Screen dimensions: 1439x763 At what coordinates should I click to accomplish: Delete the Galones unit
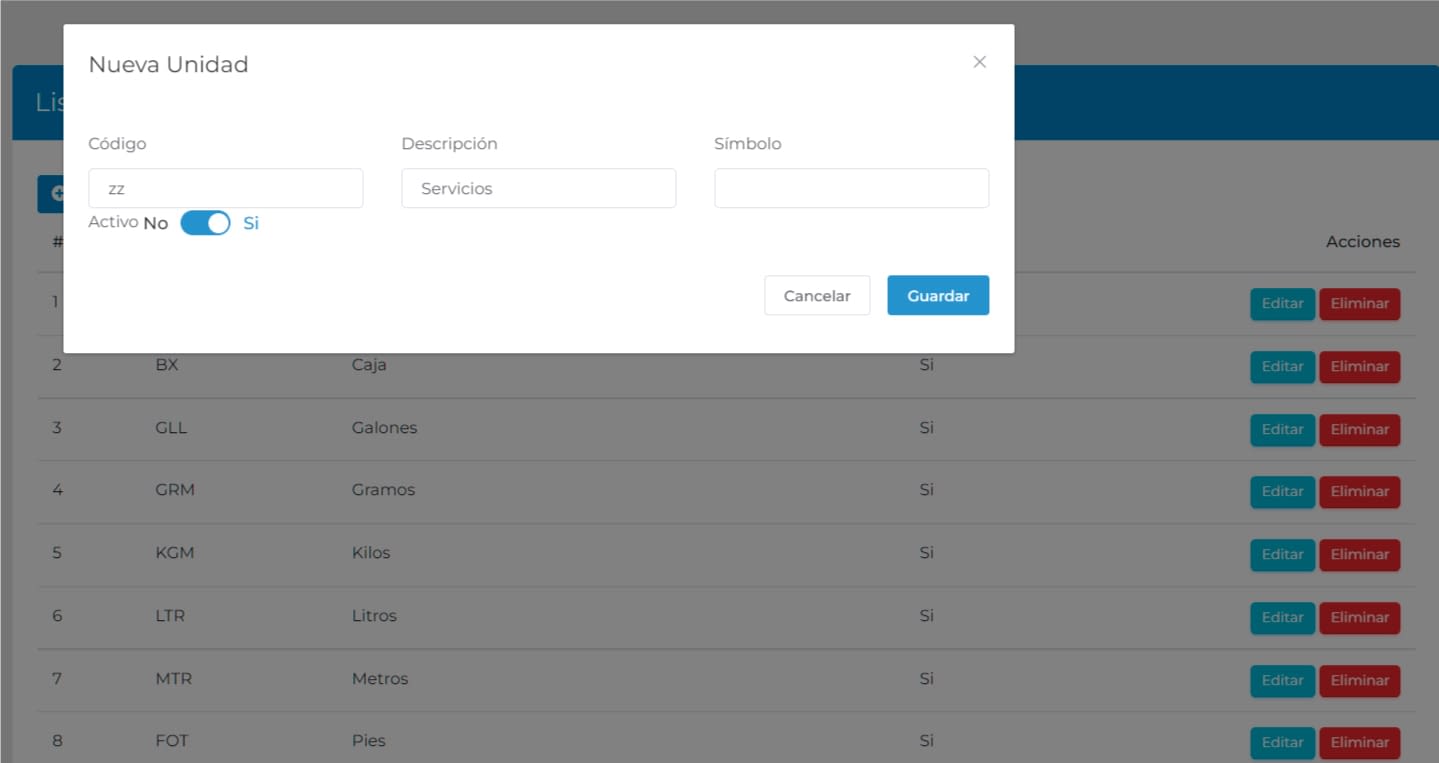(x=1359, y=430)
